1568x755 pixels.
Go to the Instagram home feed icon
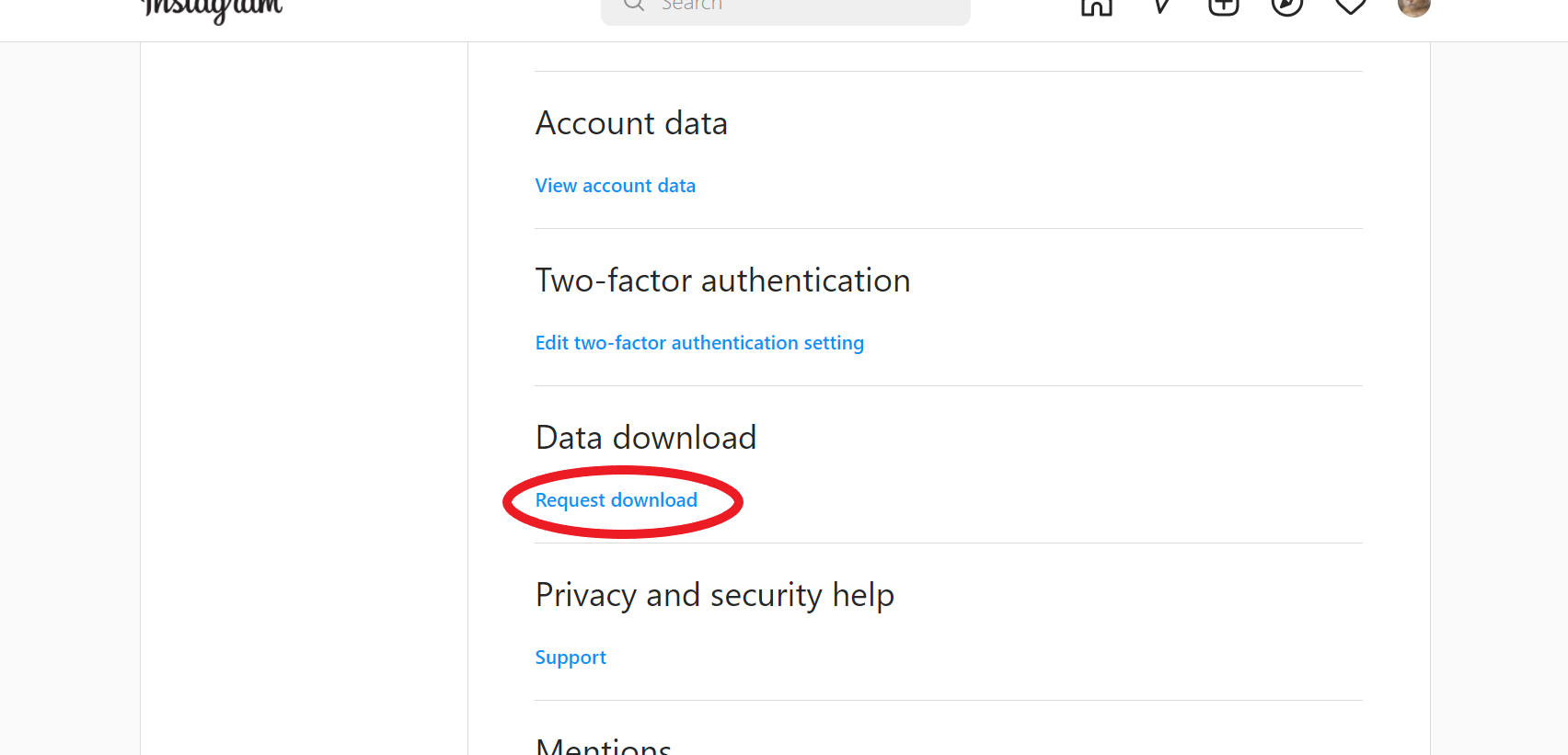[1096, 6]
